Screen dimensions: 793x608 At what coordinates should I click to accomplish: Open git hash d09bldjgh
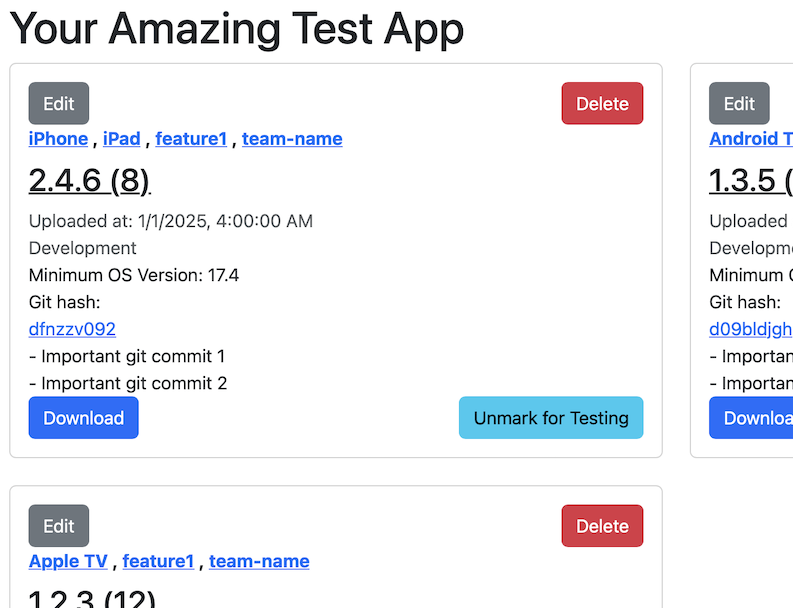(751, 329)
